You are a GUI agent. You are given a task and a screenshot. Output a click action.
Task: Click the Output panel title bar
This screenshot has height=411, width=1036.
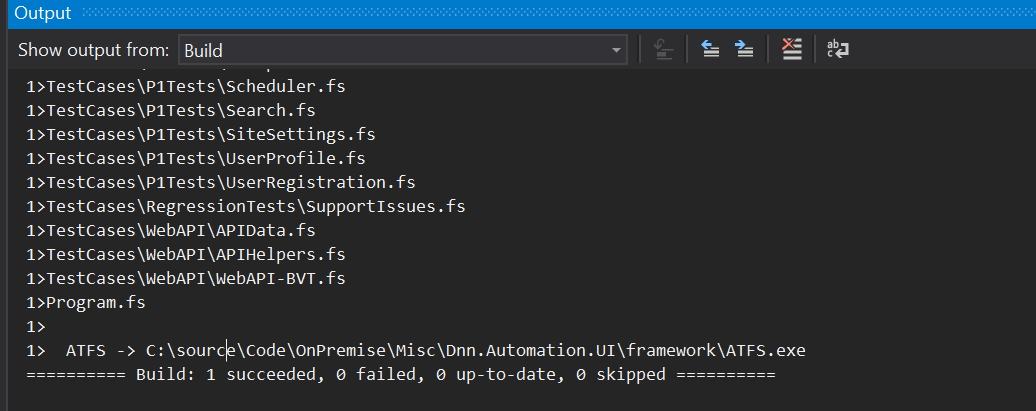pos(518,13)
